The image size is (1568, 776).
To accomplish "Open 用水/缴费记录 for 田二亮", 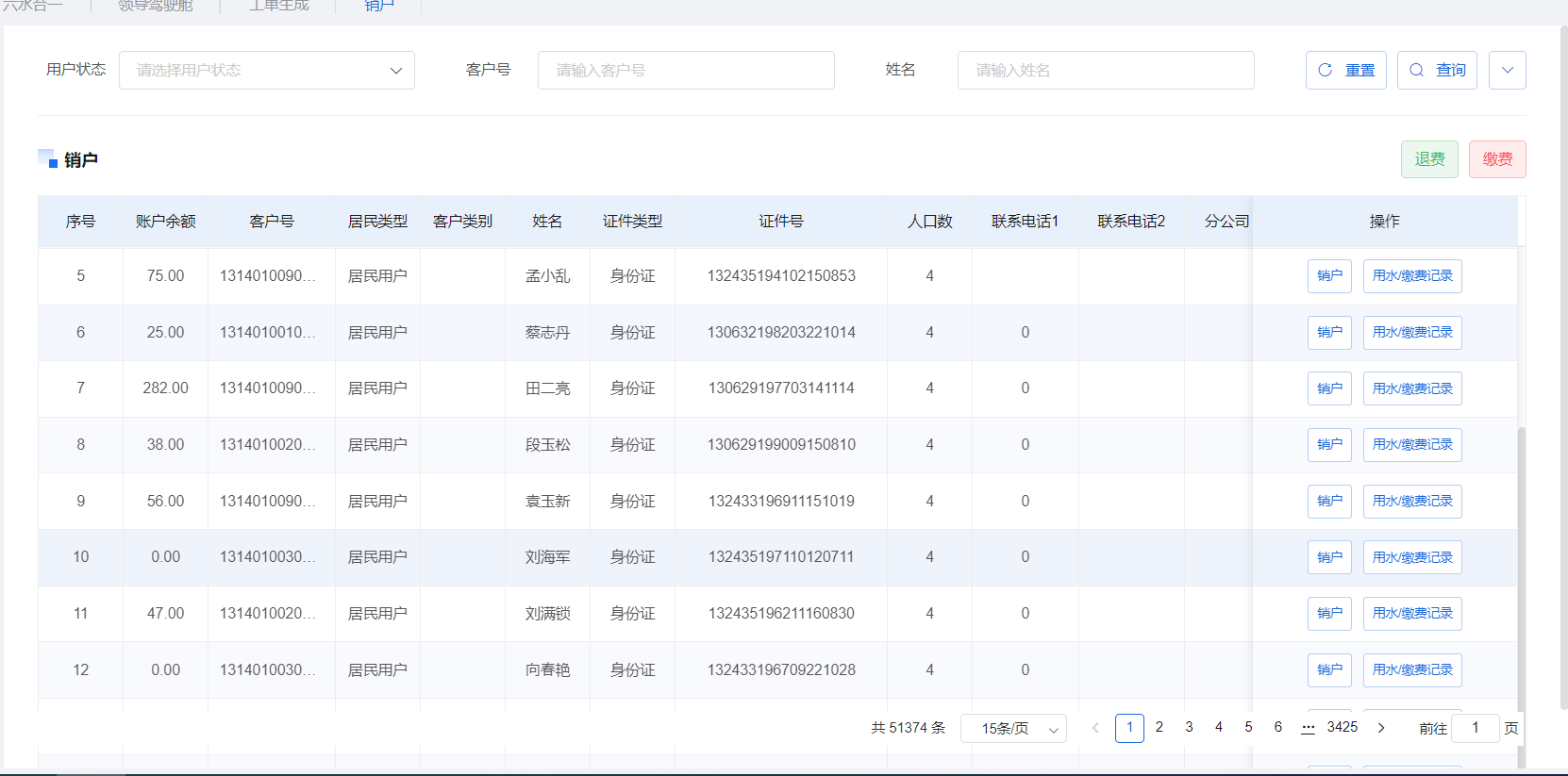I will pyautogui.click(x=1412, y=388).
